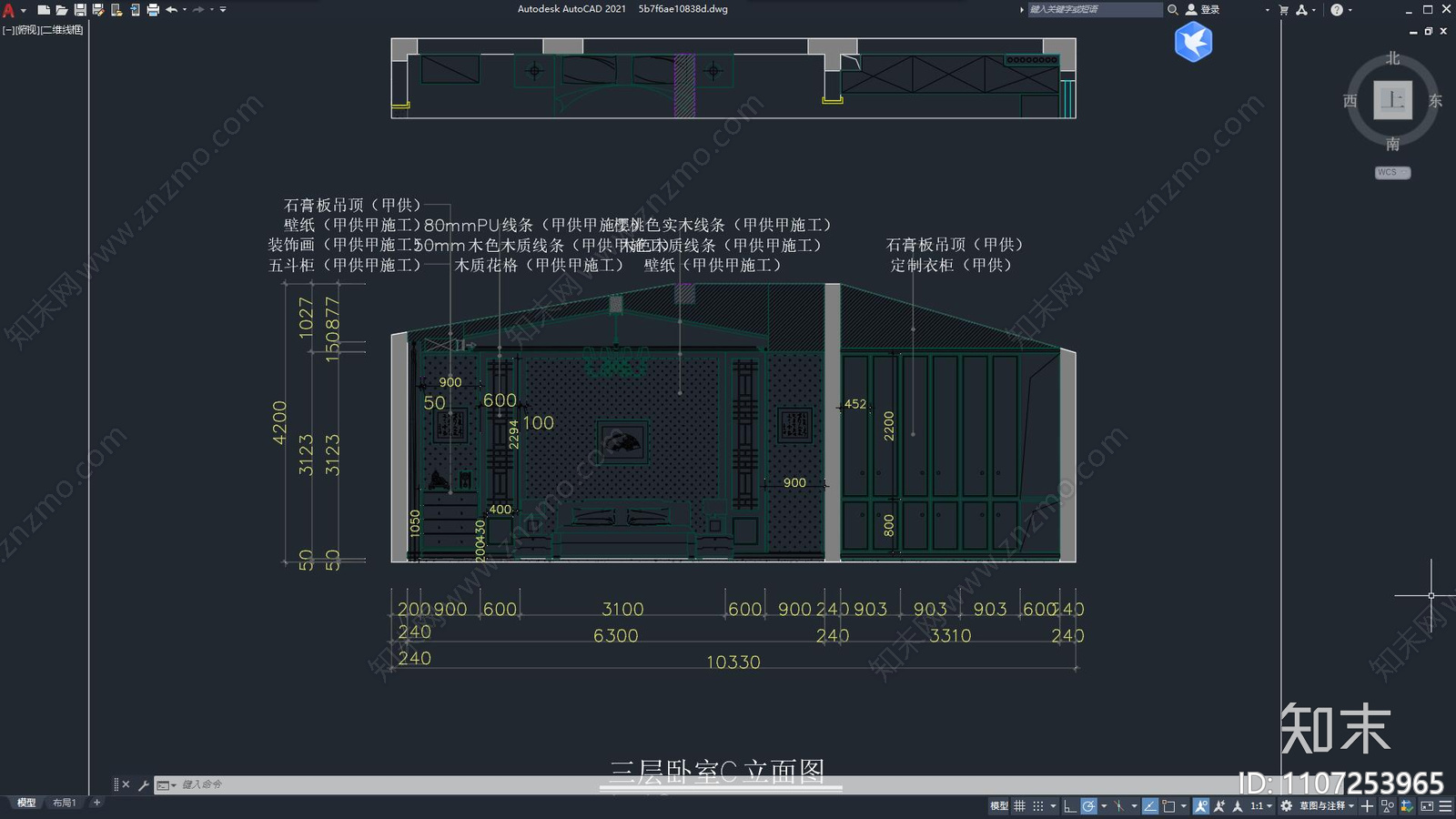Open the status bar workspace gear icon
The image size is (1456, 819).
pos(1286,806)
